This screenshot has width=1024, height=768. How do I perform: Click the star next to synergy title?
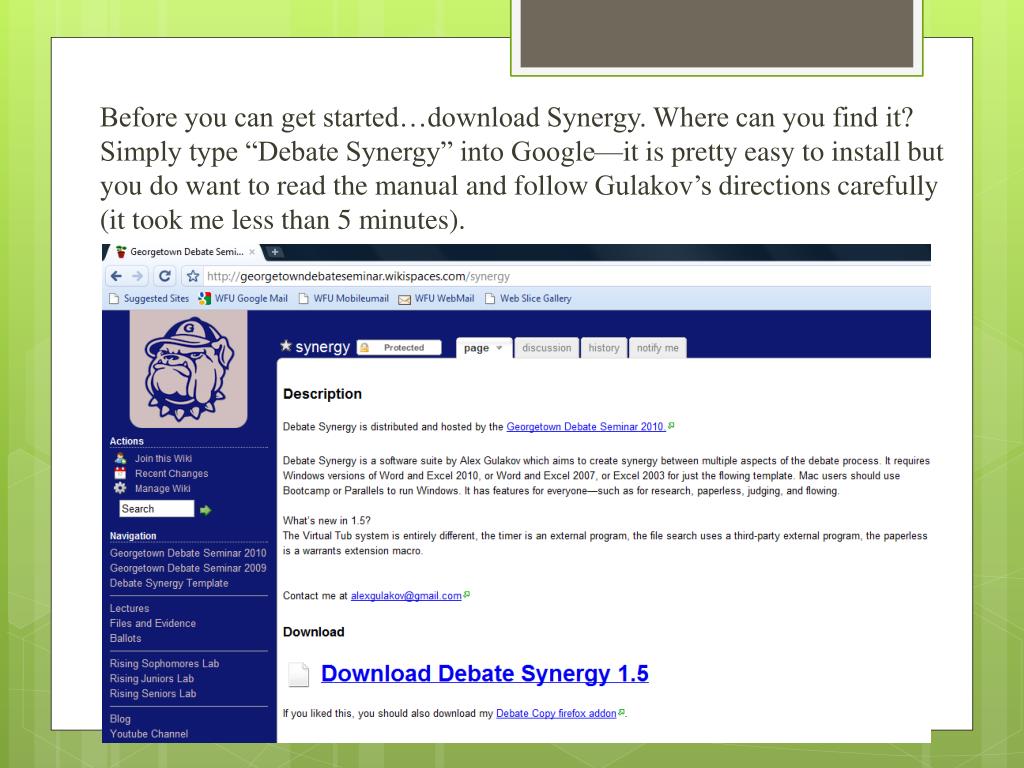tap(286, 346)
